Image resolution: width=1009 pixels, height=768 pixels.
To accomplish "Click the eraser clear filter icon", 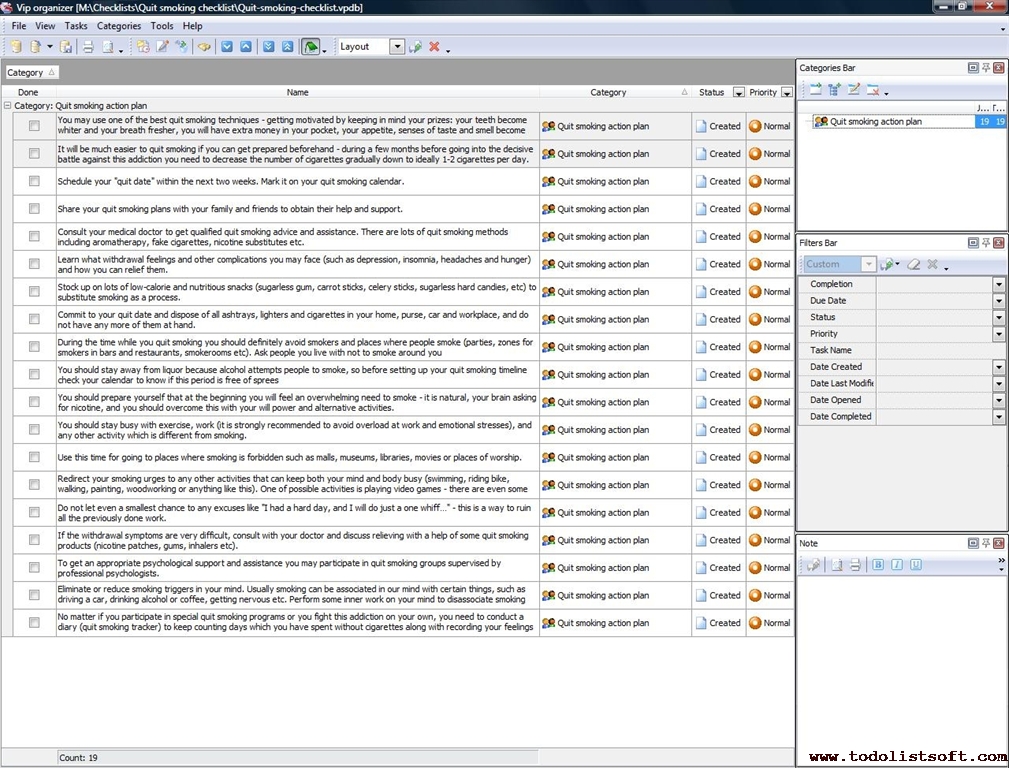I will [913, 264].
